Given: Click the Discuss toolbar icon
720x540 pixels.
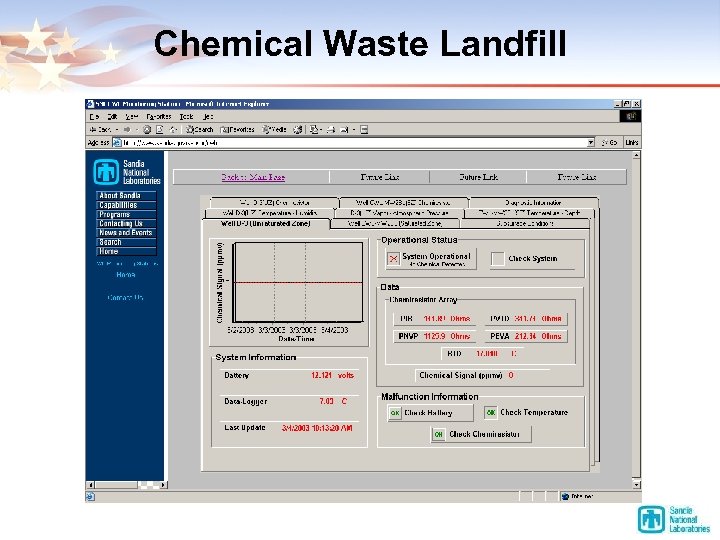Looking at the screenshot, I should click(x=364, y=129).
